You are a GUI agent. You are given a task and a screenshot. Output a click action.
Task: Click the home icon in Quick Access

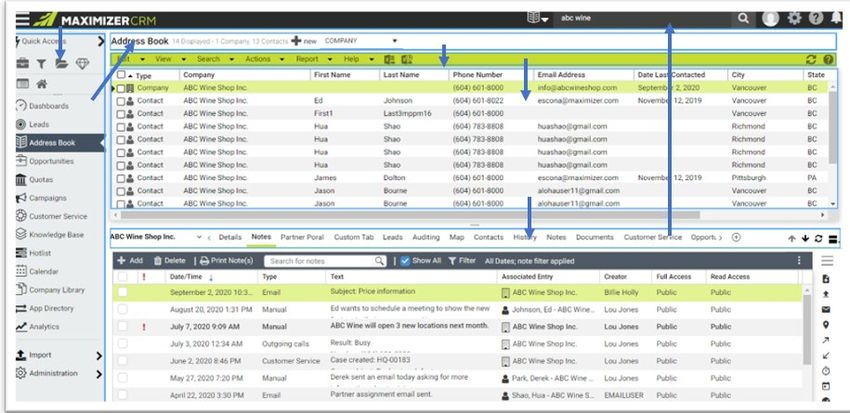42,84
